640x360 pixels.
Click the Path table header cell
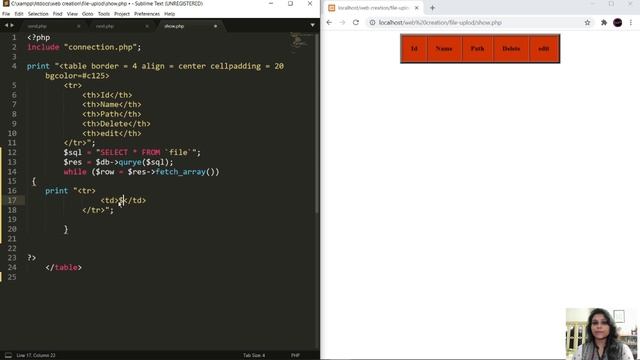click(477, 49)
